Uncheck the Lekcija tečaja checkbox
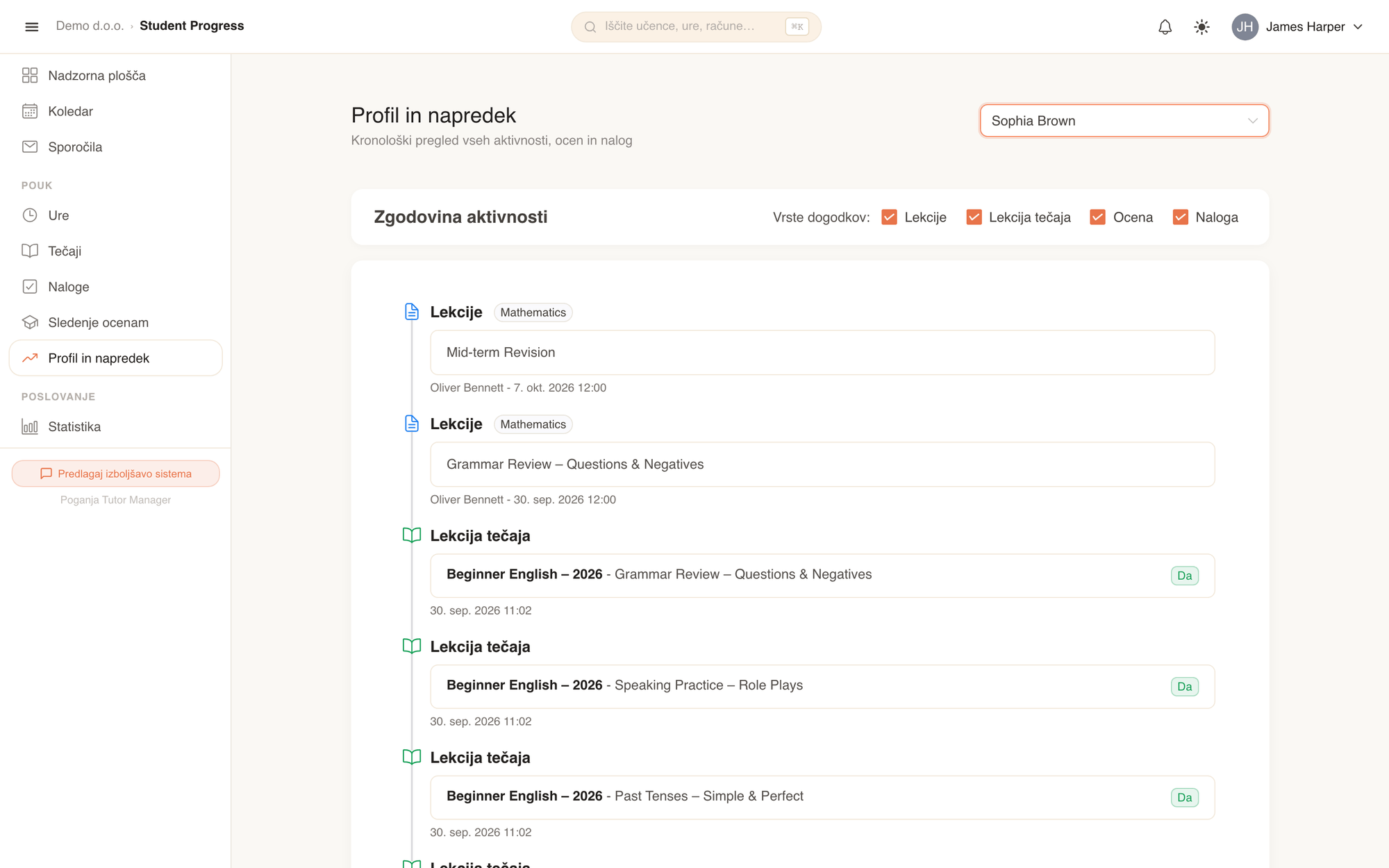Screen dimensions: 1389x868 [974, 217]
